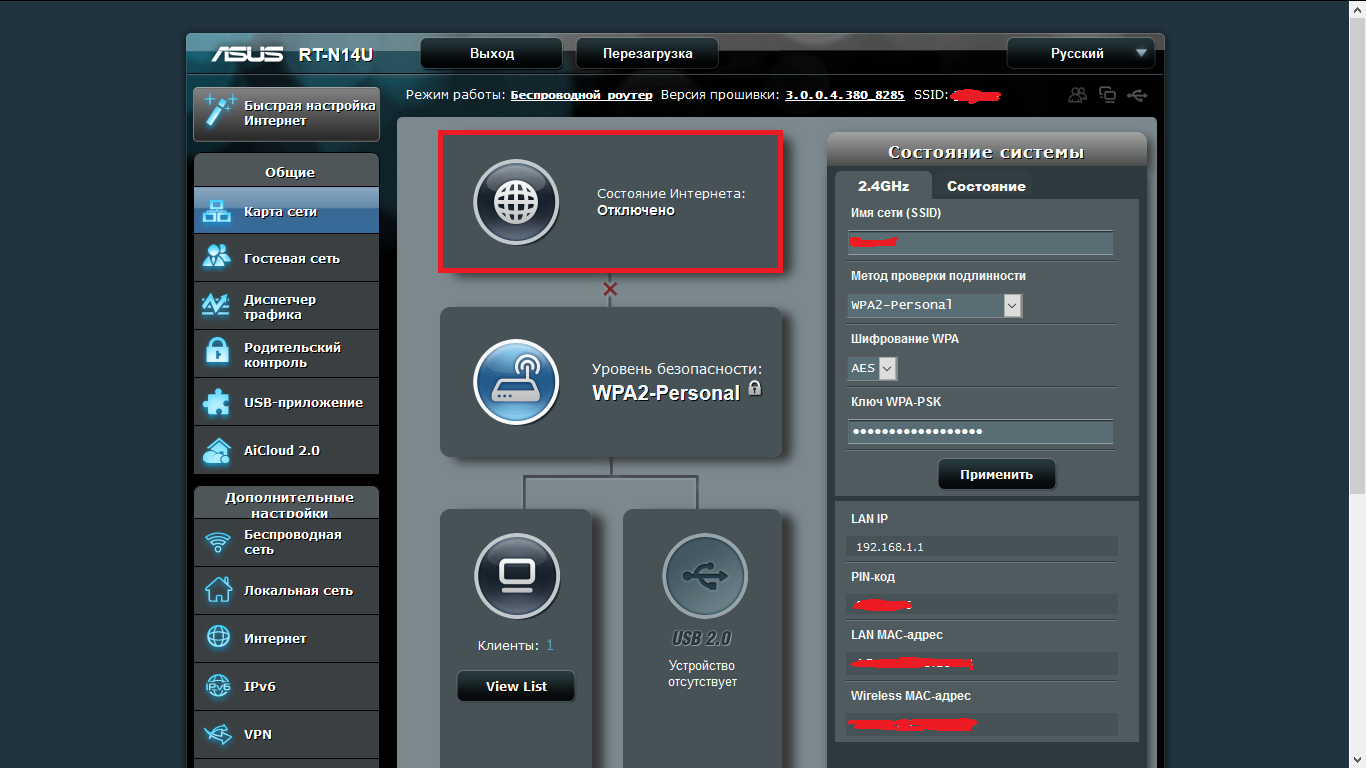Open Интернет settings in sidebar
Image resolution: width=1366 pixels, height=768 pixels.
click(x=286, y=638)
